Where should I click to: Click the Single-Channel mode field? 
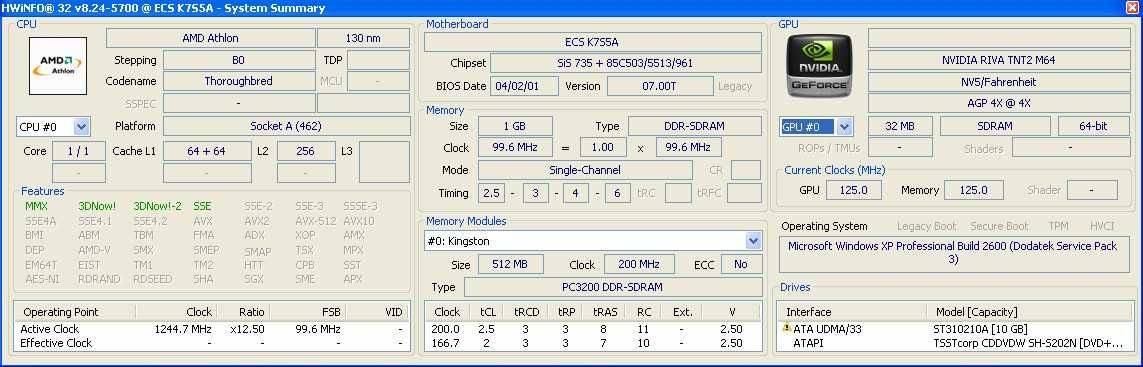coord(585,170)
